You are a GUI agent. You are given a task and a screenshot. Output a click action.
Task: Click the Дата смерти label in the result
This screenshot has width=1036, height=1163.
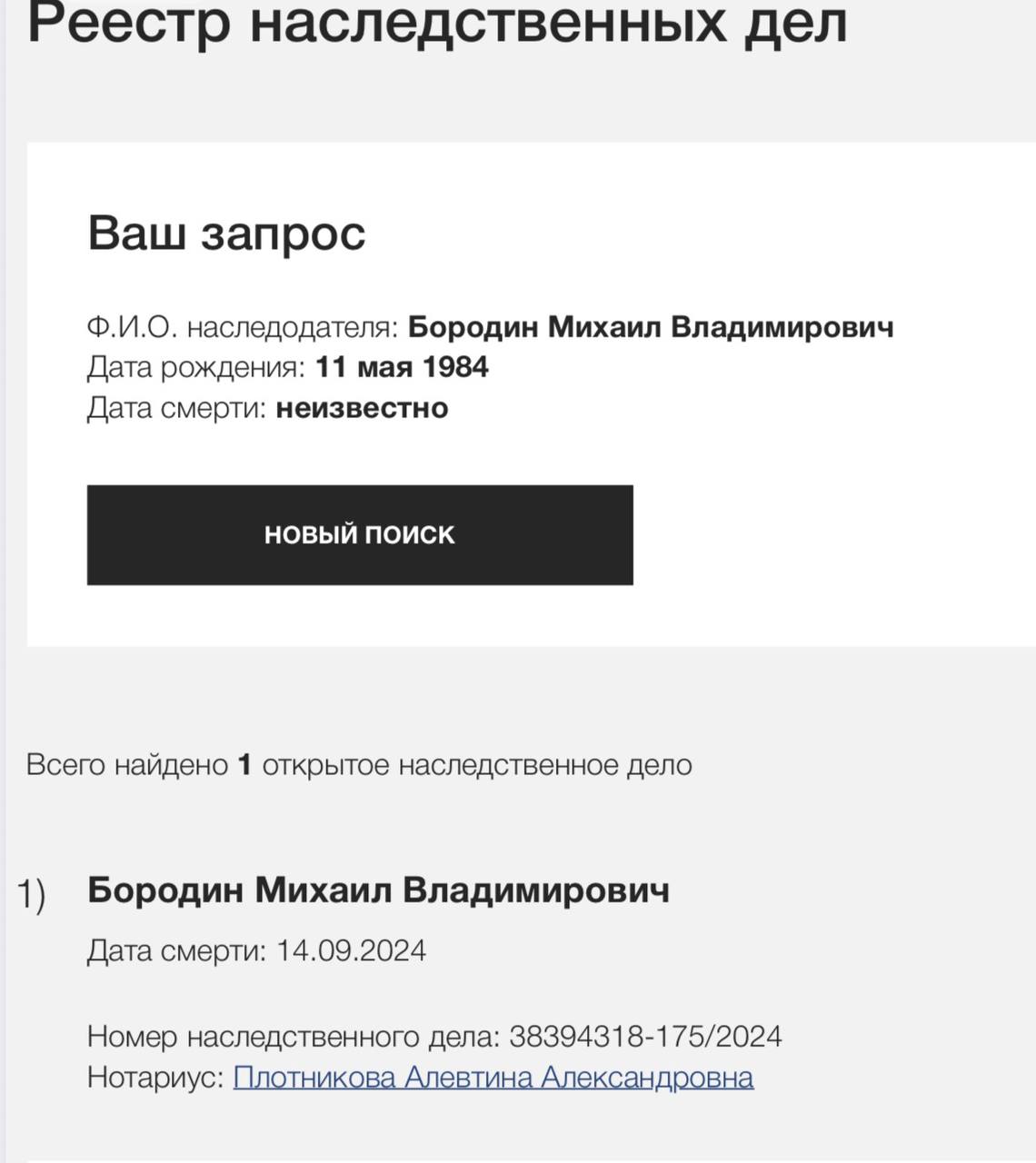pos(177,951)
